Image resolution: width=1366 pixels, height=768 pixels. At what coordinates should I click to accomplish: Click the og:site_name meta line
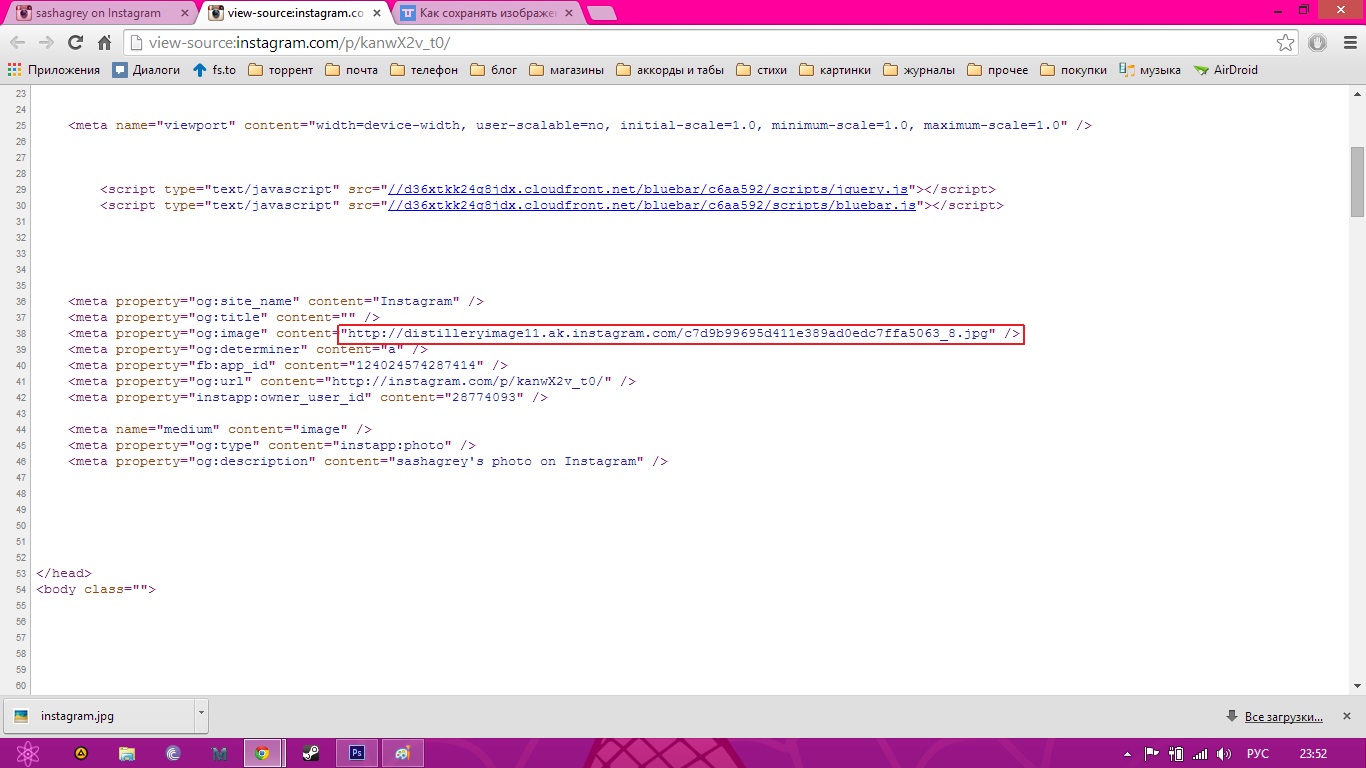pos(276,301)
